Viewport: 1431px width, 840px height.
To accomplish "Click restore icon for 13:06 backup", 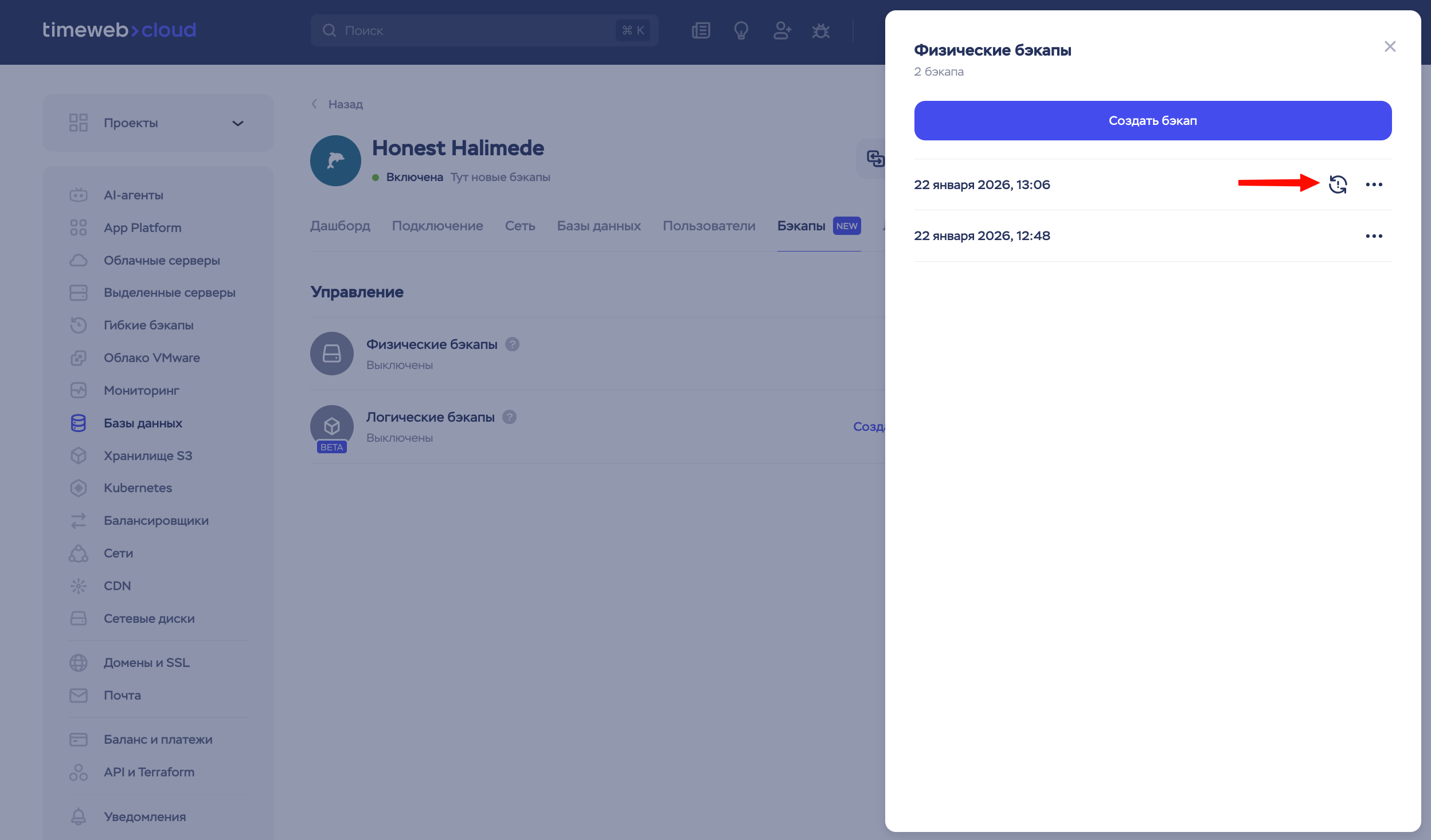I will 1338,185.
